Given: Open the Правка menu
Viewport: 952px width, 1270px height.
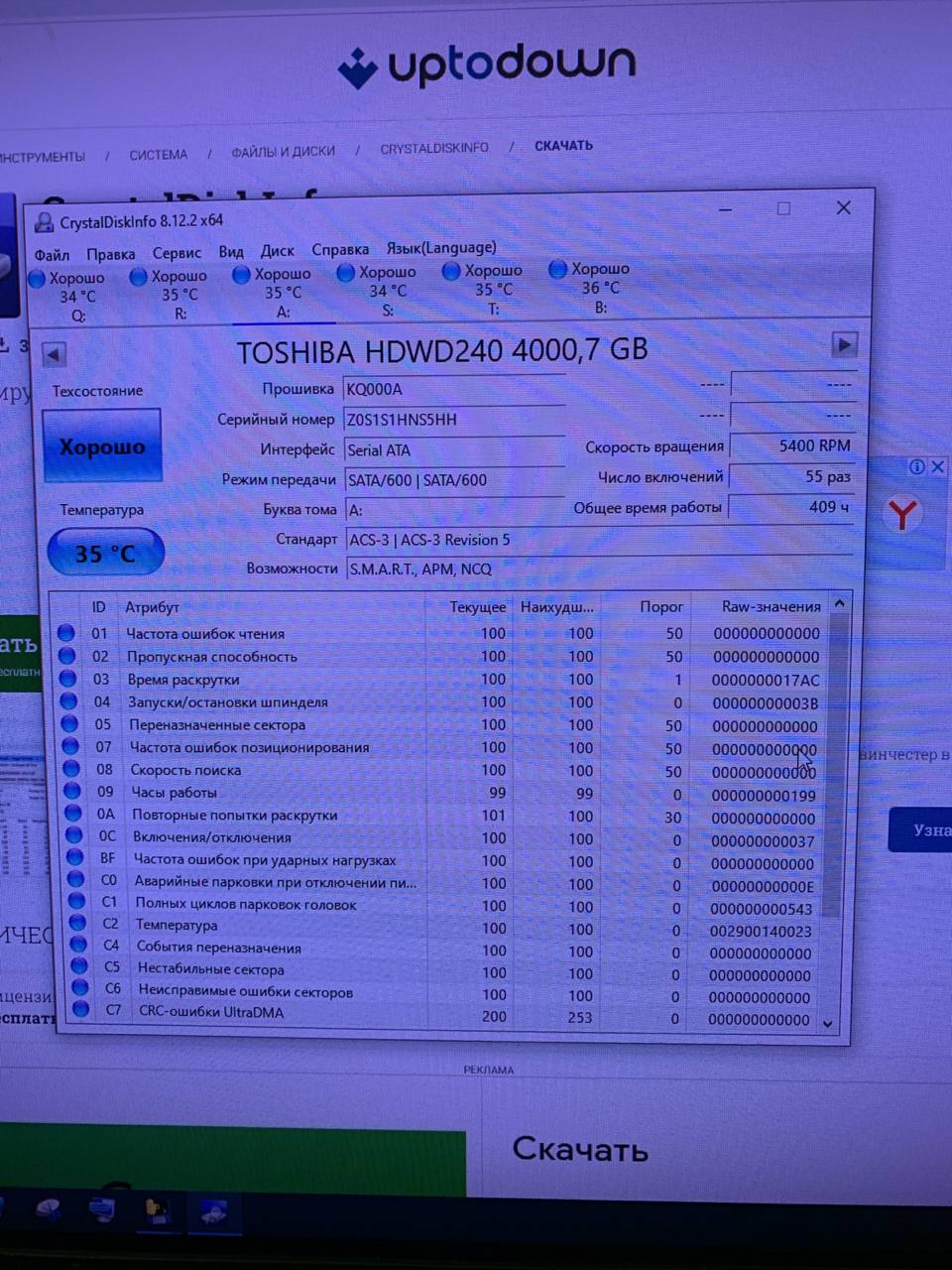Looking at the screenshot, I should pos(110,254).
